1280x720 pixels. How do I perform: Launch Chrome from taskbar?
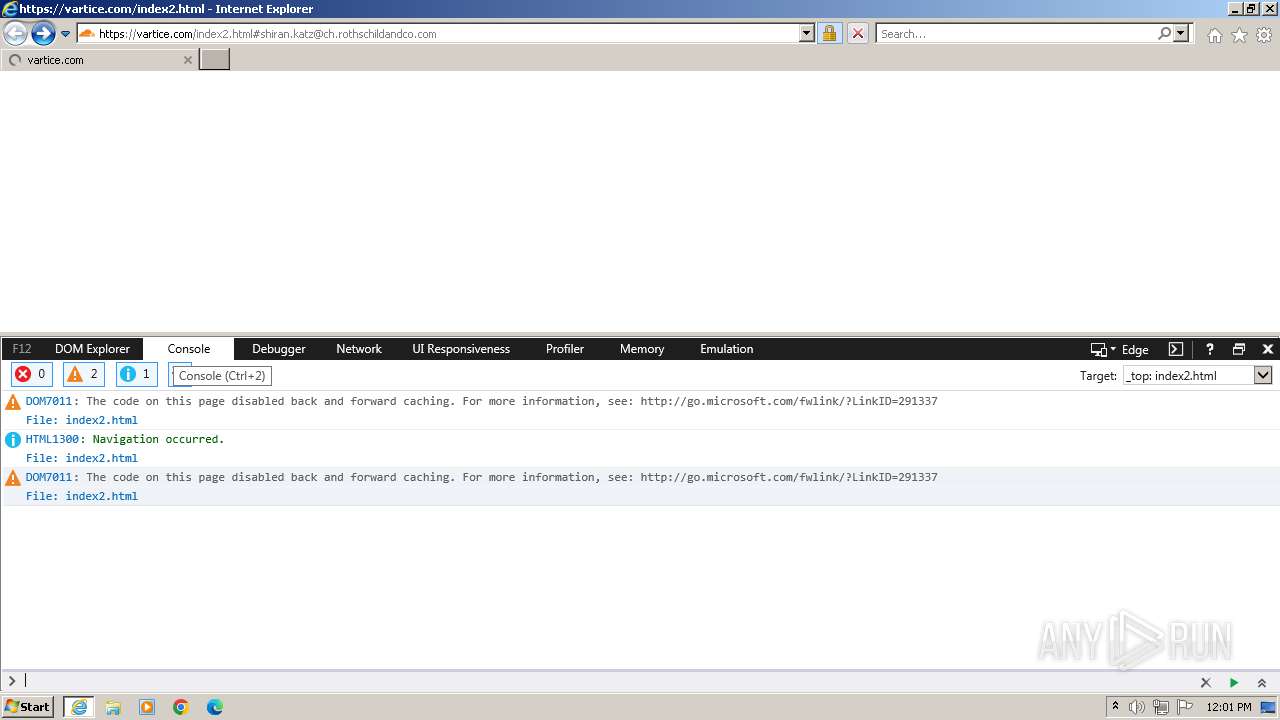click(181, 707)
